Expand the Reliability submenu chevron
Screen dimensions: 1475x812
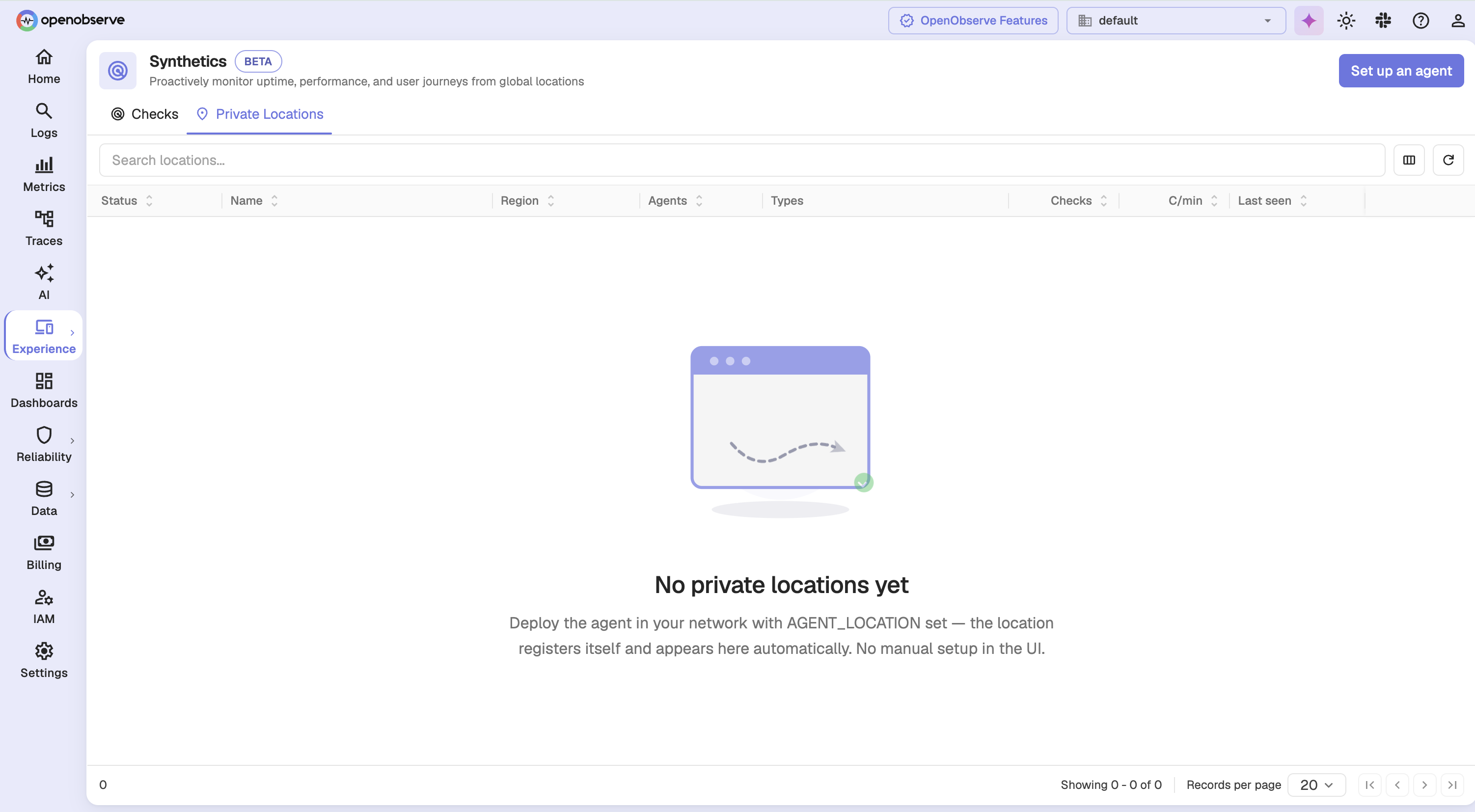(x=72, y=441)
